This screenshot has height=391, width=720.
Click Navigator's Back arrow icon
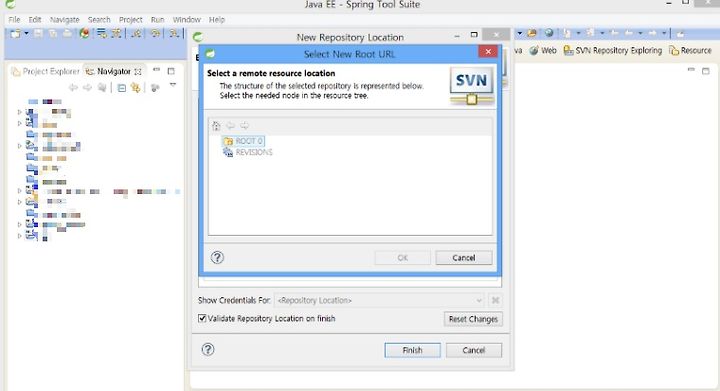coord(73,87)
